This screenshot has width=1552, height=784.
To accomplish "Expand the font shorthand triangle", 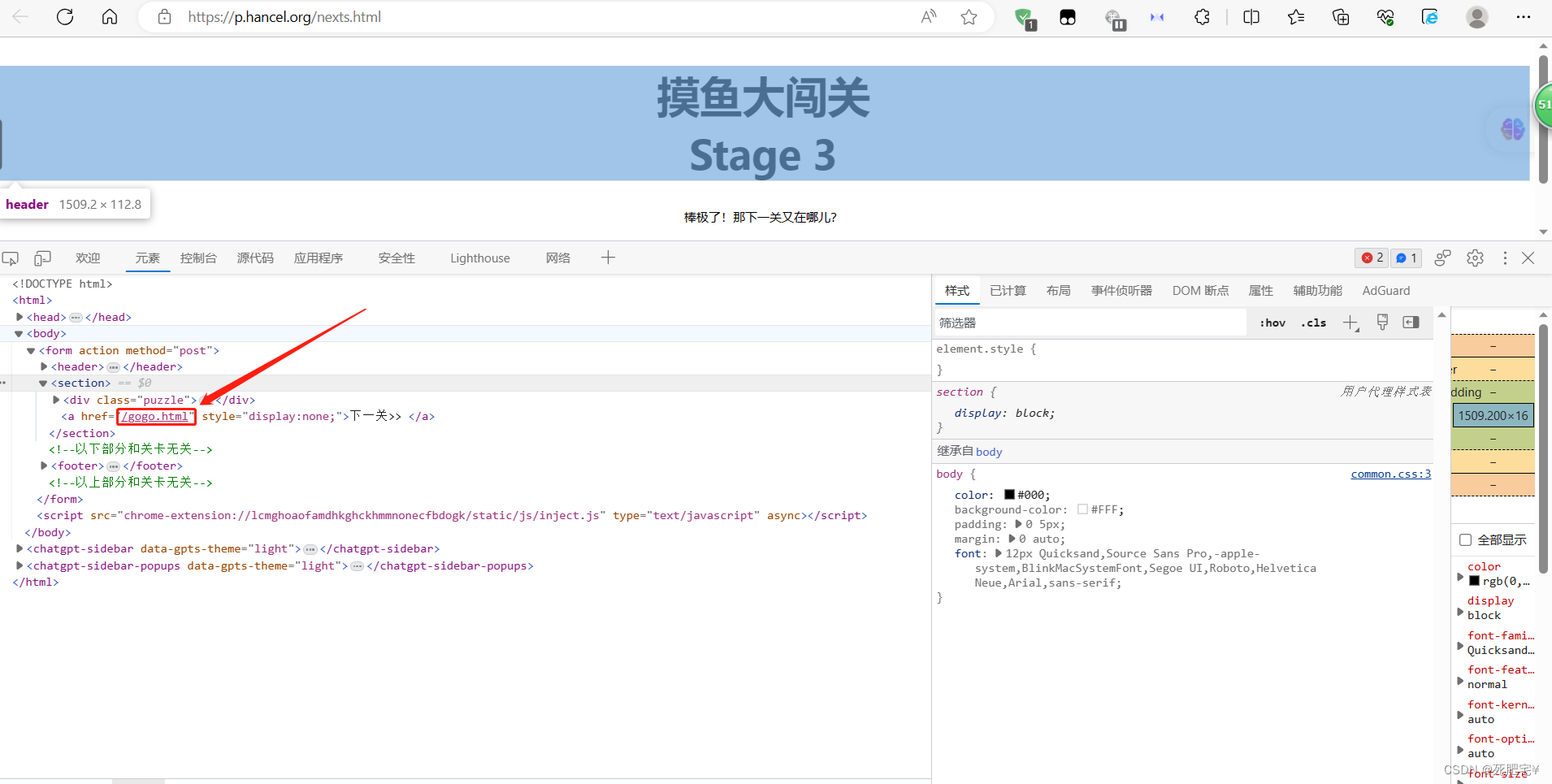I will pos(999,553).
